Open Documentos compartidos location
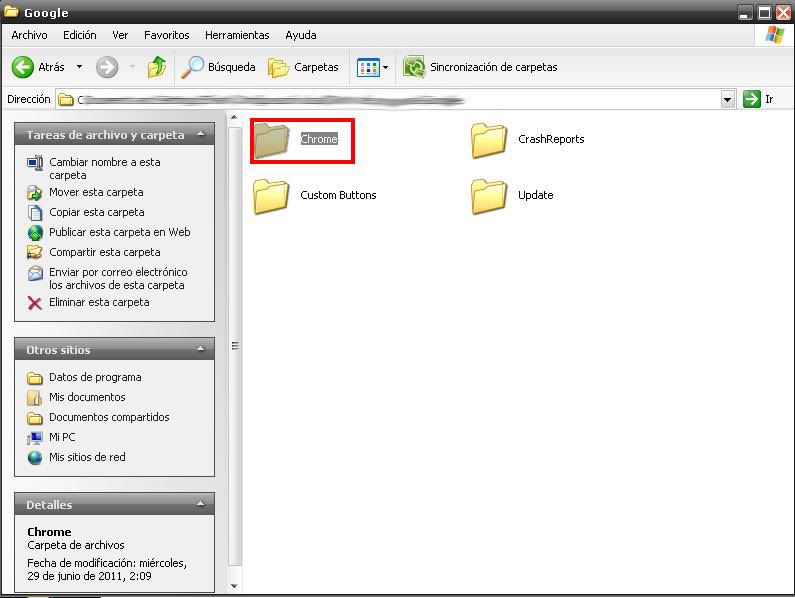The width and height of the screenshot is (795, 598). pyautogui.click(x=109, y=417)
